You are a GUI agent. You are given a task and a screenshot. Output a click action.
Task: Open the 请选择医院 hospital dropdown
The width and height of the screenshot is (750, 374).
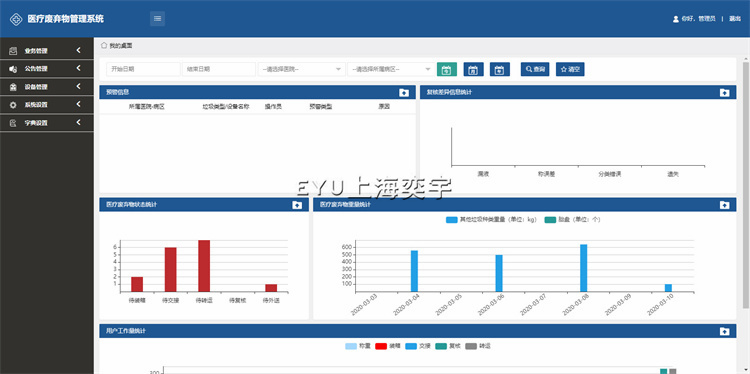[x=301, y=69]
